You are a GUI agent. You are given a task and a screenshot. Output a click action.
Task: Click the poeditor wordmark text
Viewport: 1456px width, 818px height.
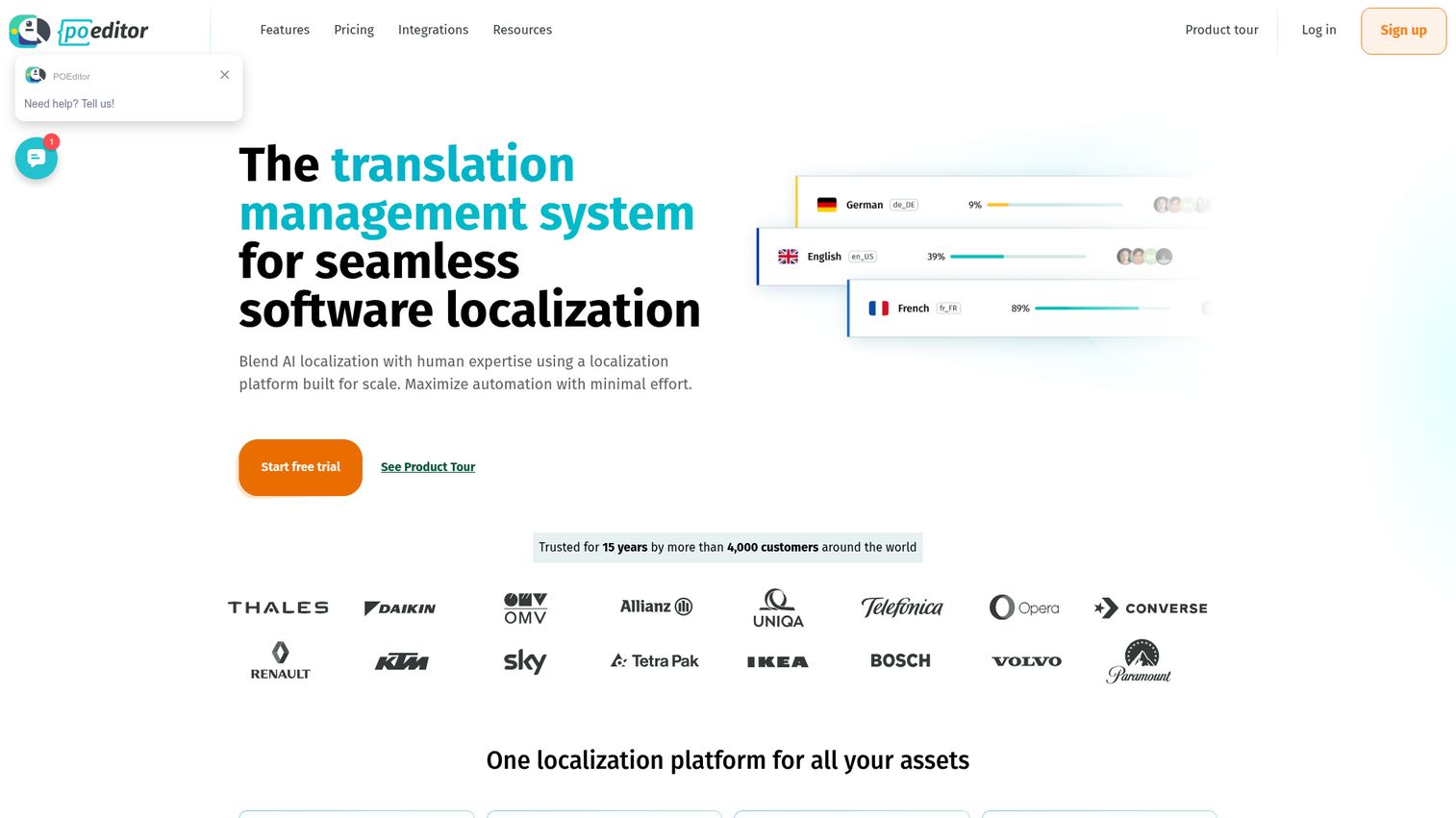[104, 32]
